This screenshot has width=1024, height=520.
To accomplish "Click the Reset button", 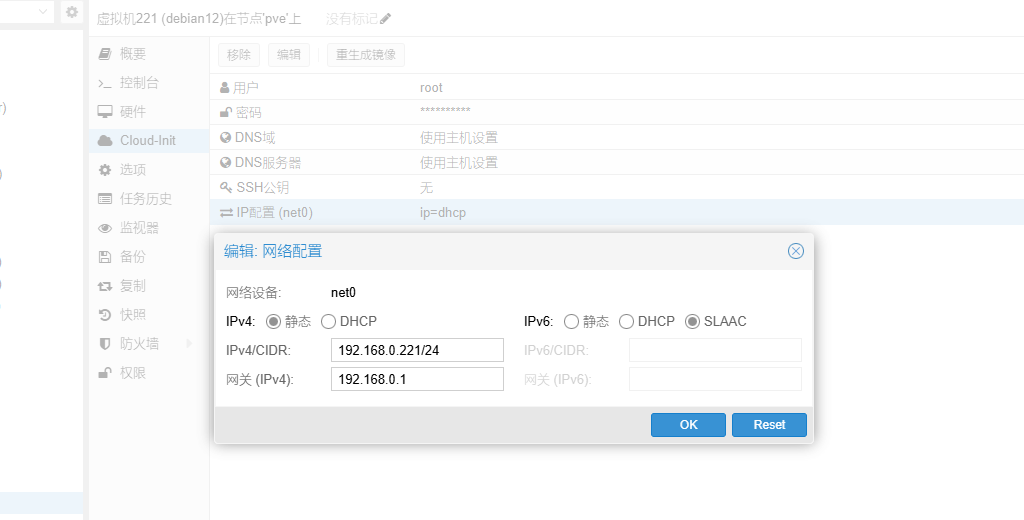I will [769, 425].
